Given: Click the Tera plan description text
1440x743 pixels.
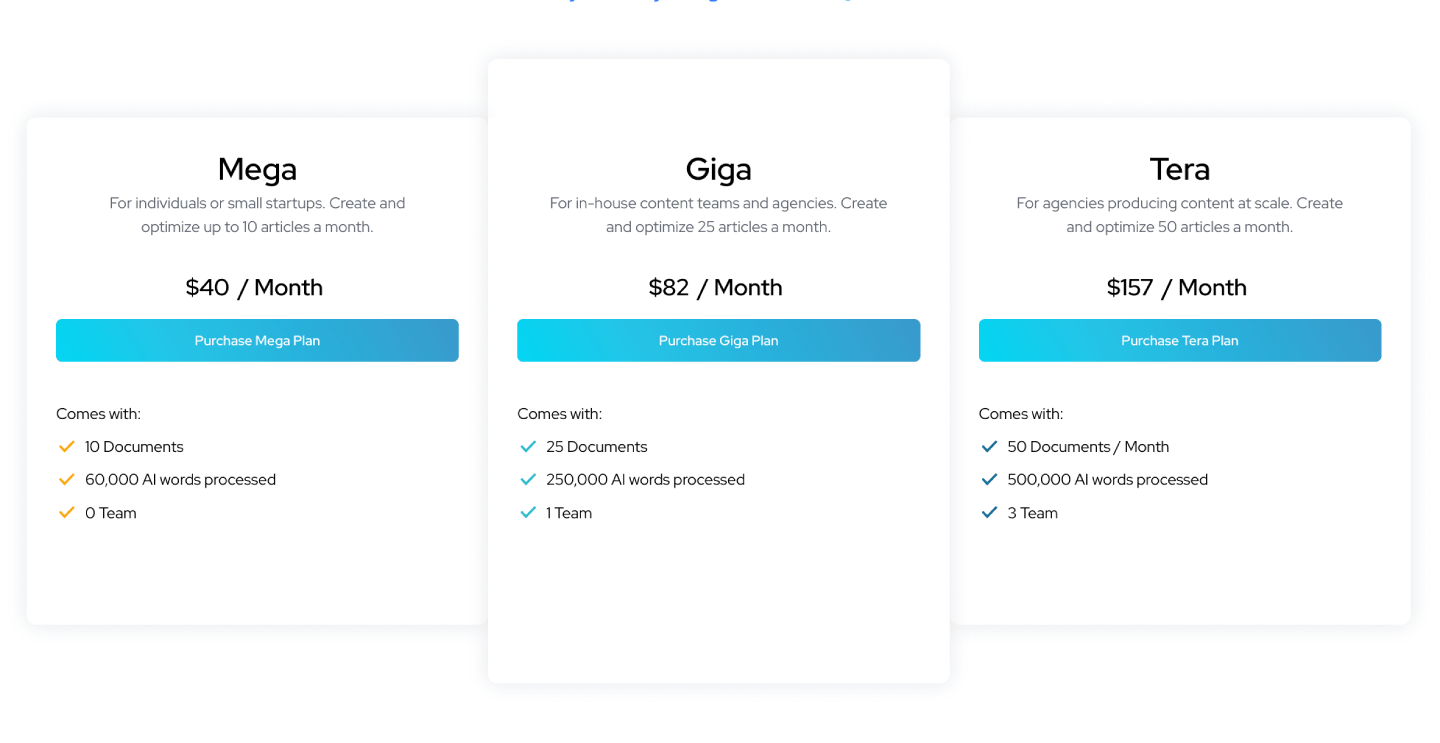Looking at the screenshot, I should [x=1179, y=215].
